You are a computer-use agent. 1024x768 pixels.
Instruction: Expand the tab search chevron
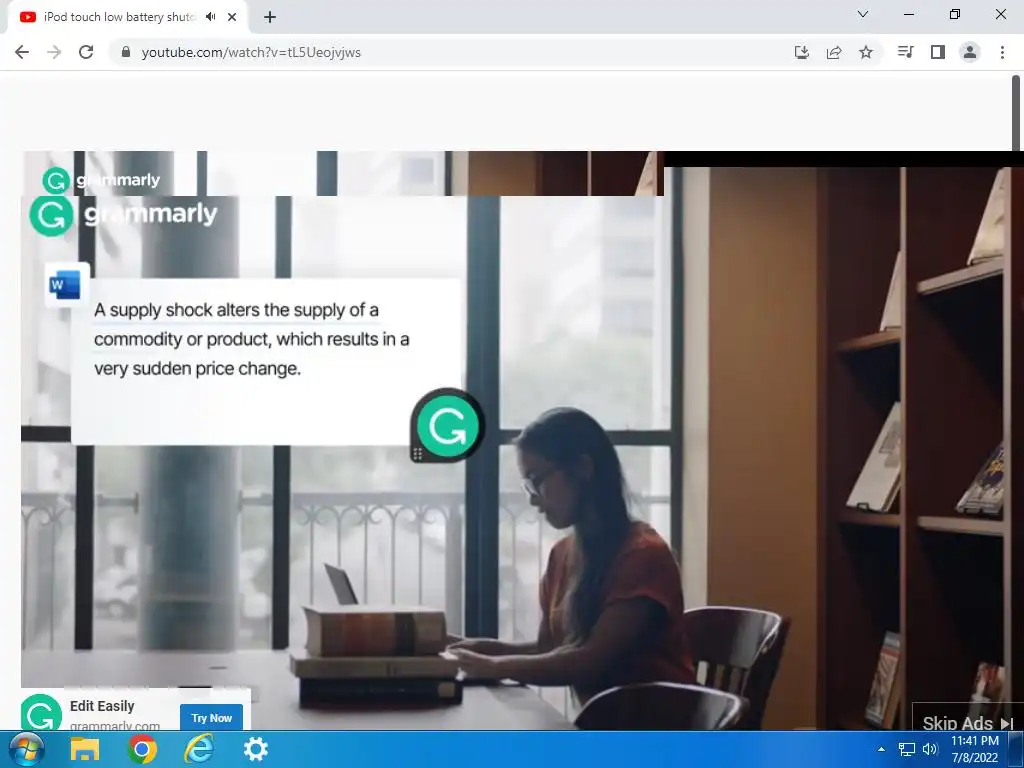point(863,14)
